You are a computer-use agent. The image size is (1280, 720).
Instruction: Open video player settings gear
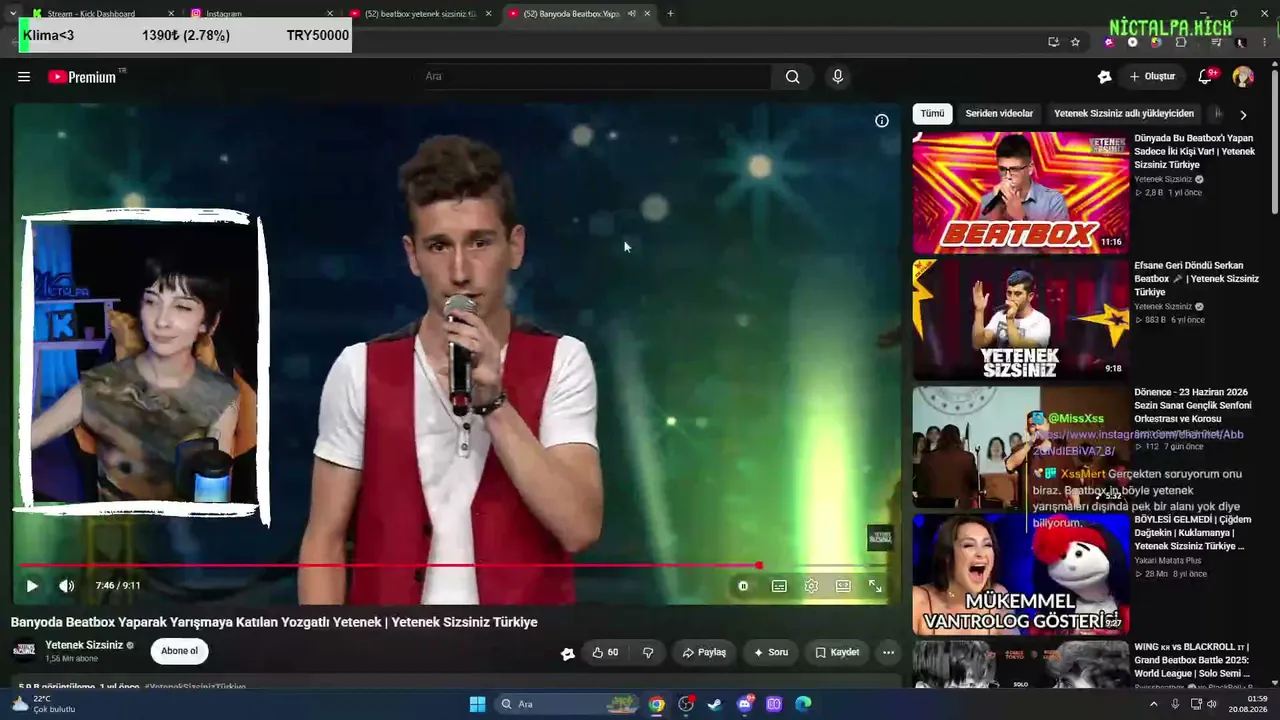[x=811, y=586]
